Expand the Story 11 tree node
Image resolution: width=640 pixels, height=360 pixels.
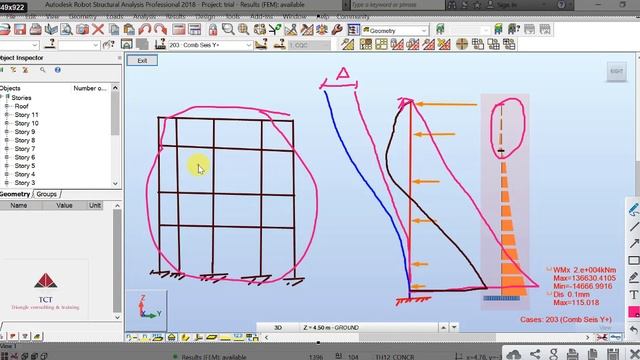coord(7,115)
